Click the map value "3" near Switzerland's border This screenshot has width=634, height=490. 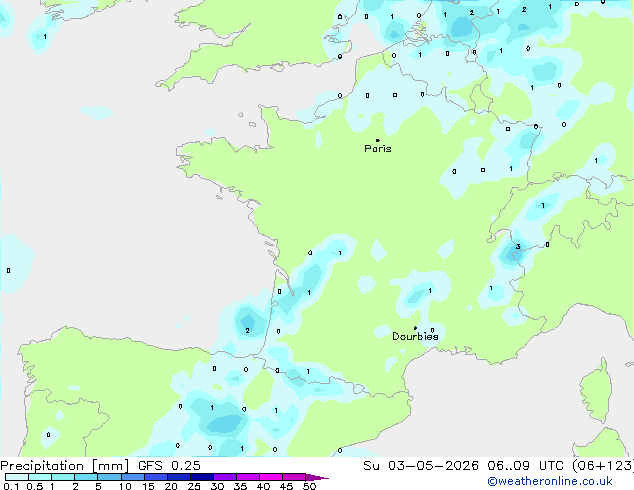click(518, 247)
